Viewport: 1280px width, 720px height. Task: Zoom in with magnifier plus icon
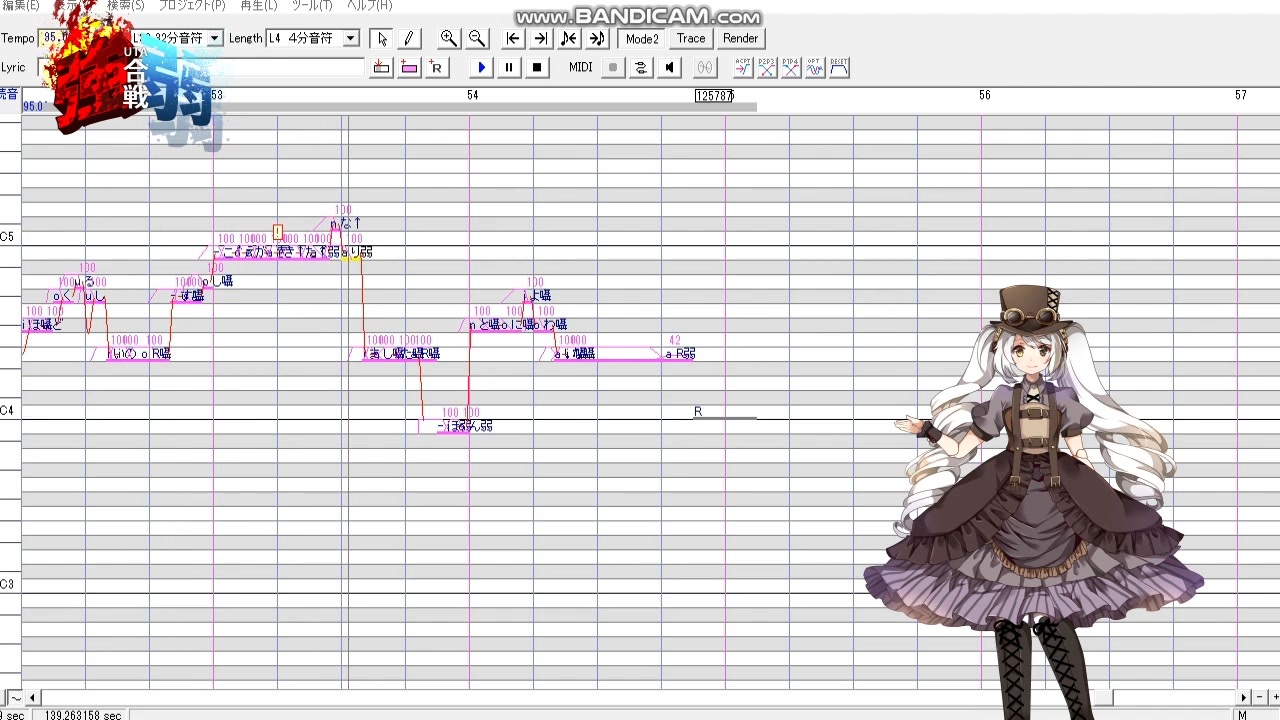449,38
